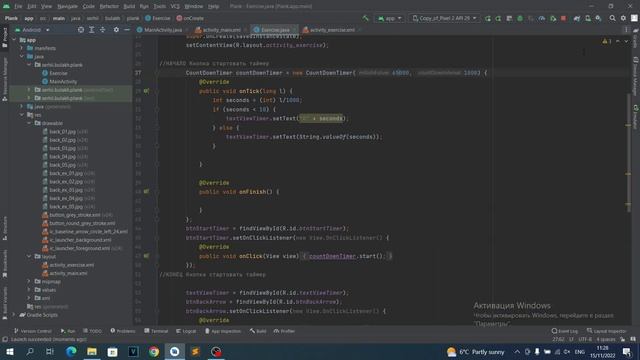The image size is (640, 360).
Task: Open Version Control tool window
Action: (33, 331)
